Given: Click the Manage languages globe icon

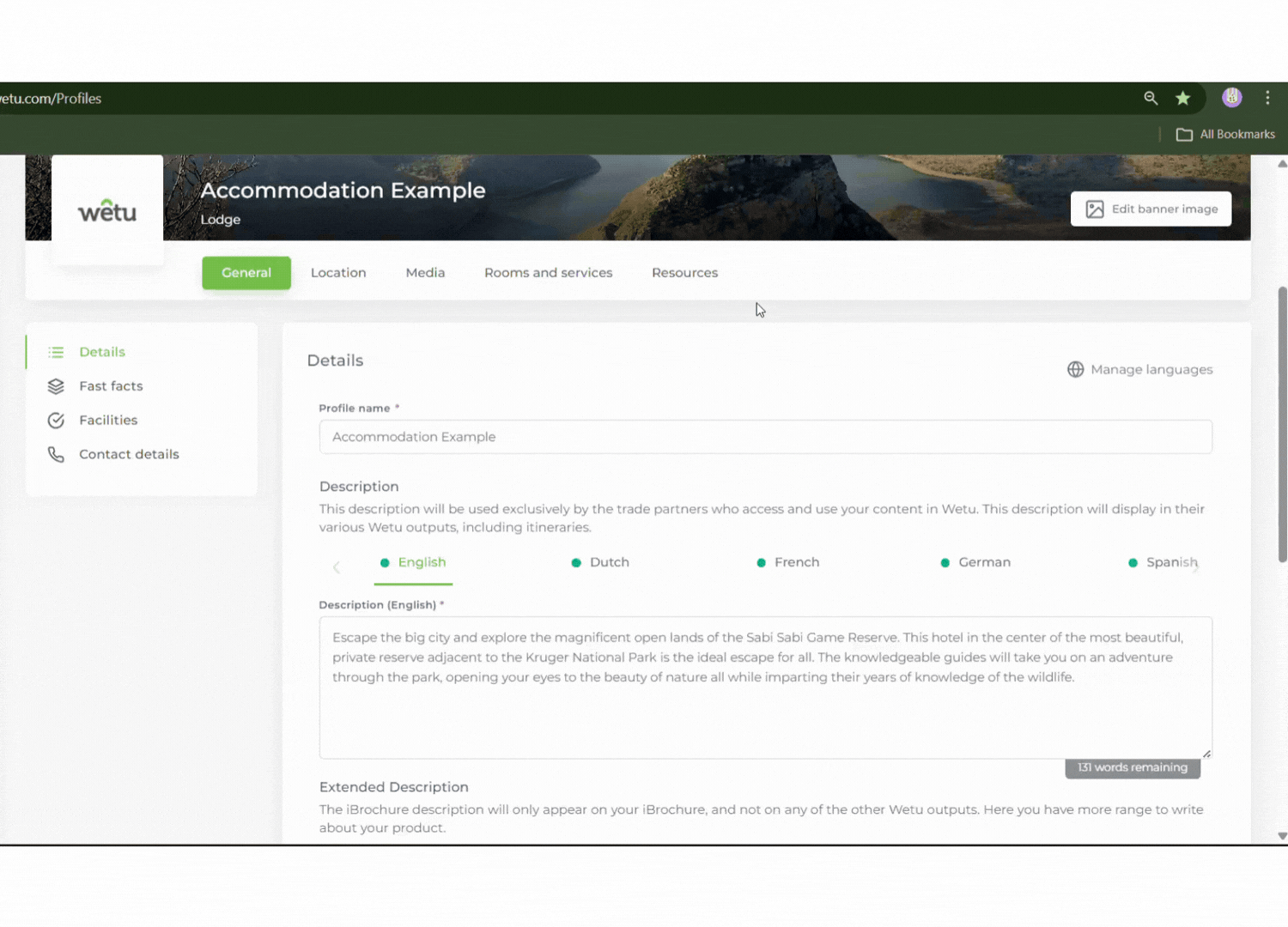Looking at the screenshot, I should (x=1075, y=369).
